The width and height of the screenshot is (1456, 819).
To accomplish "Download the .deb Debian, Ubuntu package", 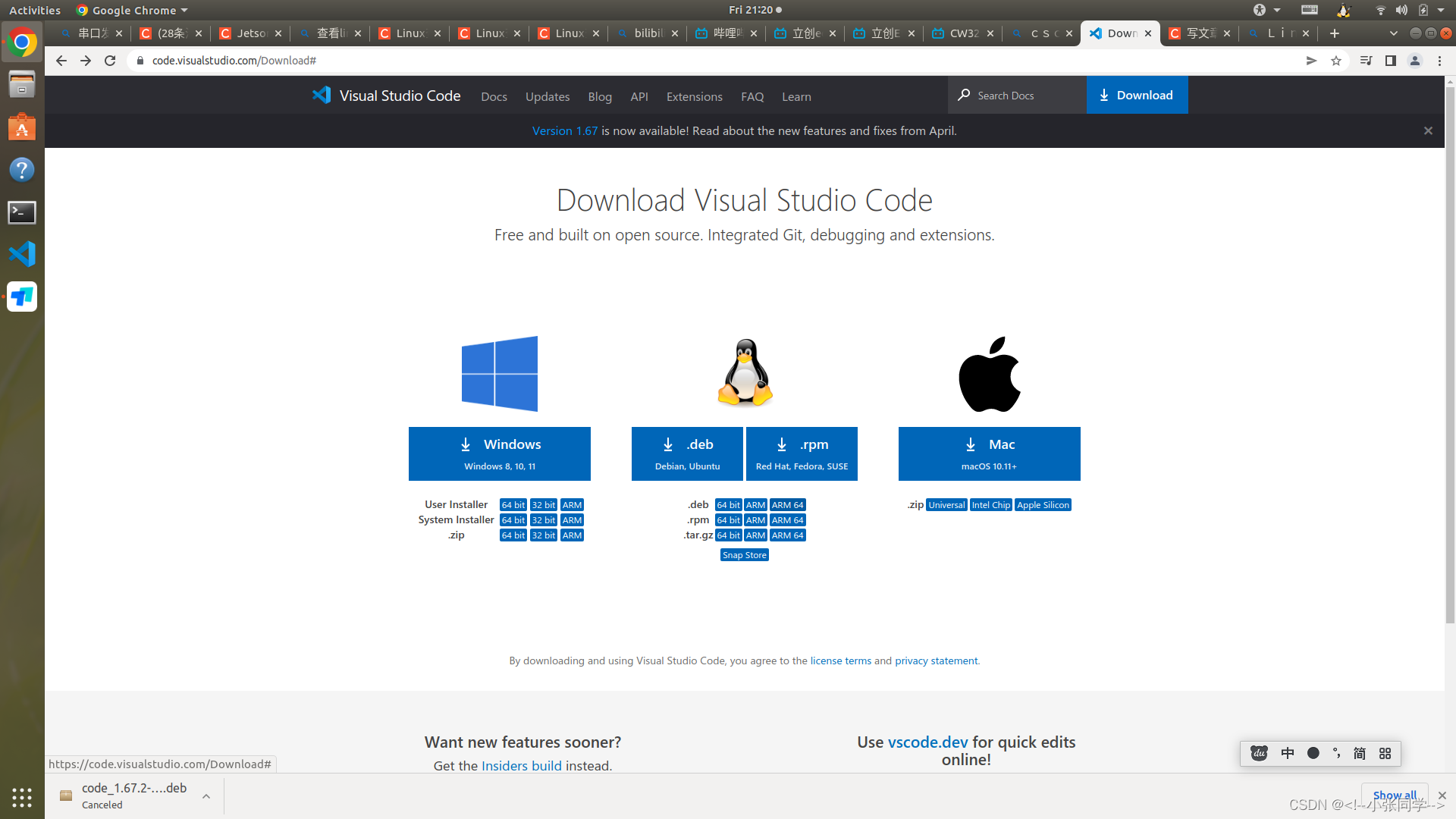I will click(x=687, y=453).
